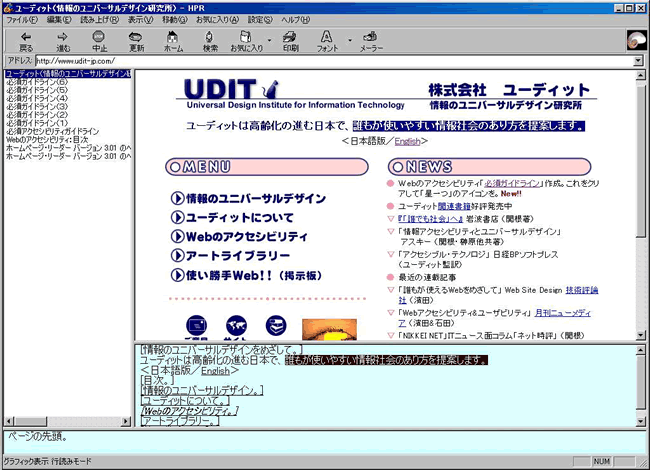Click the 必須ガイドライン link in NEWS

[x=512, y=183]
